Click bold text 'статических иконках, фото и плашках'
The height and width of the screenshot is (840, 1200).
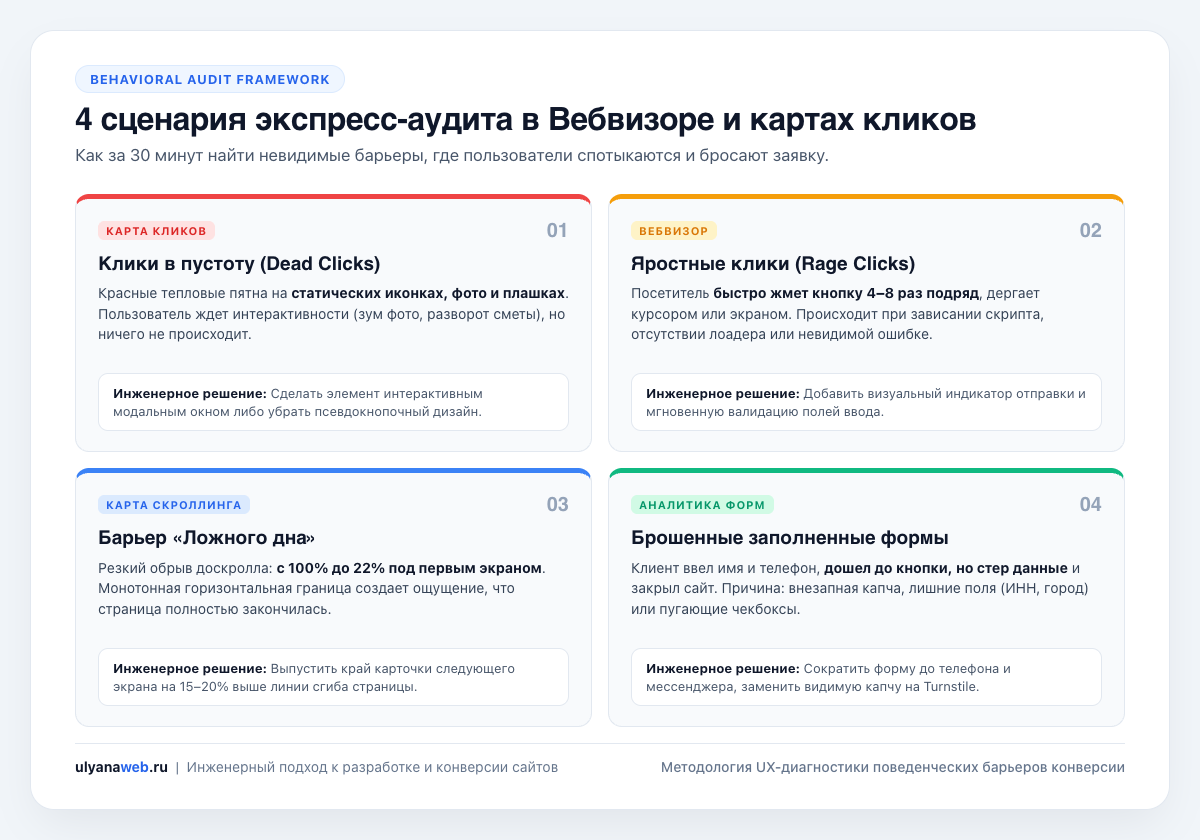click(x=429, y=293)
